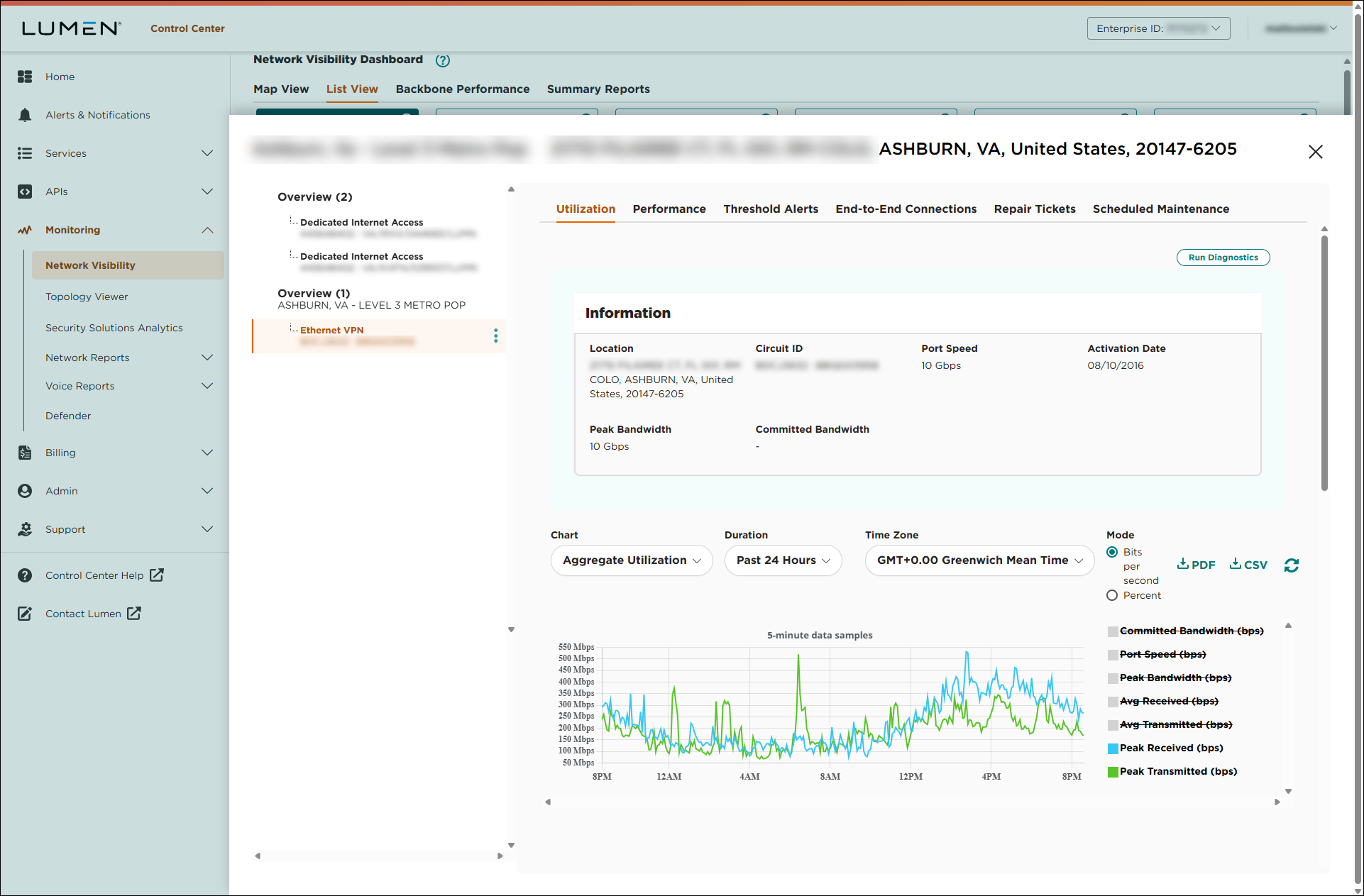Expand the Network Reports section

(x=87, y=357)
